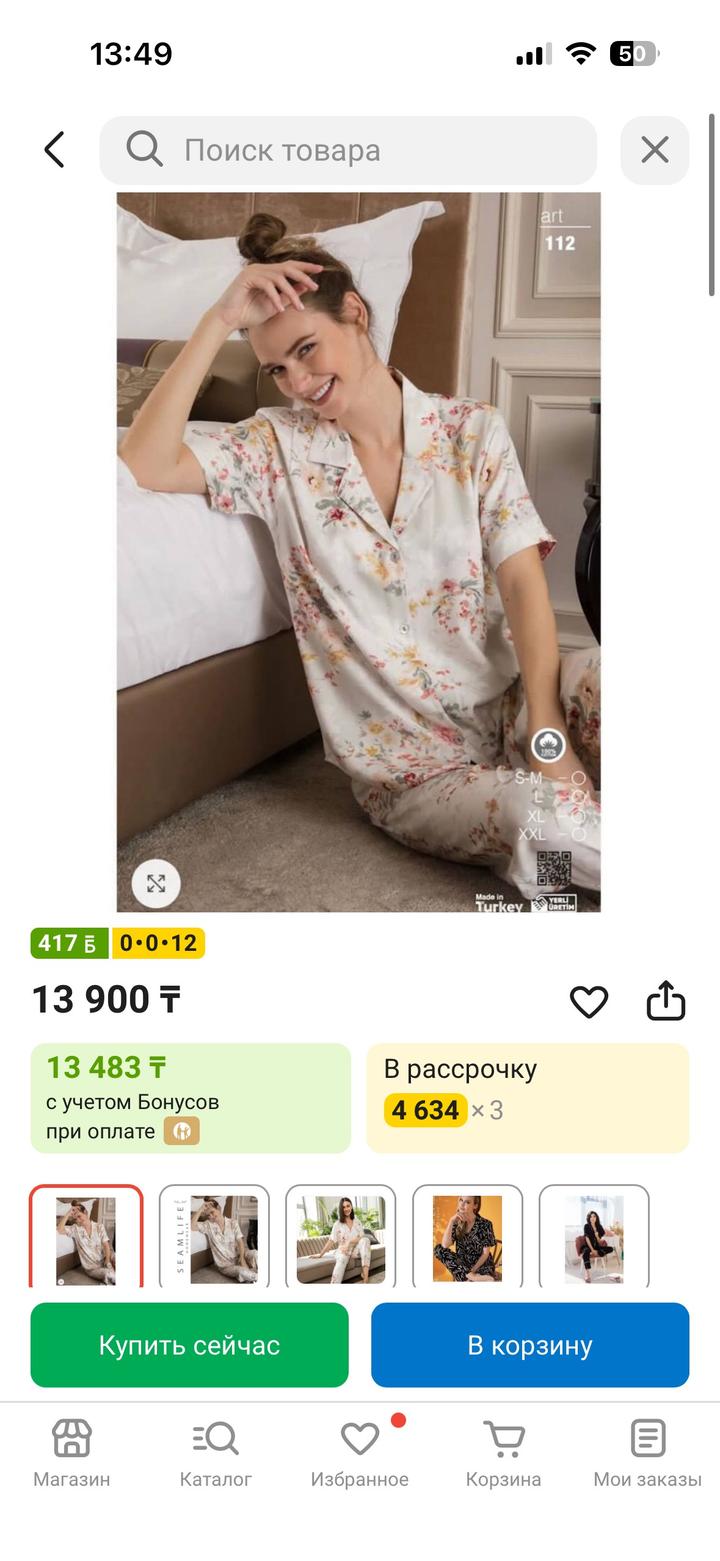The image size is (720, 1561).
Task: Close the product page with X
Action: [655, 150]
